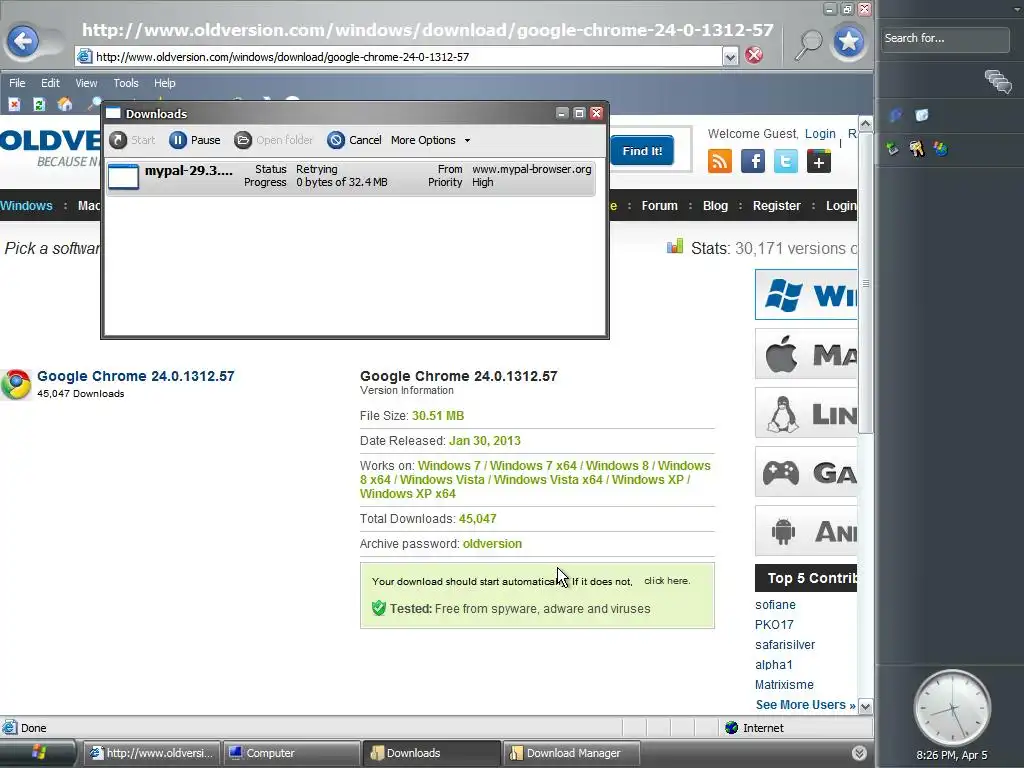Open contributor PKO17's profile link
This screenshot has width=1024, height=768.
coord(774,625)
